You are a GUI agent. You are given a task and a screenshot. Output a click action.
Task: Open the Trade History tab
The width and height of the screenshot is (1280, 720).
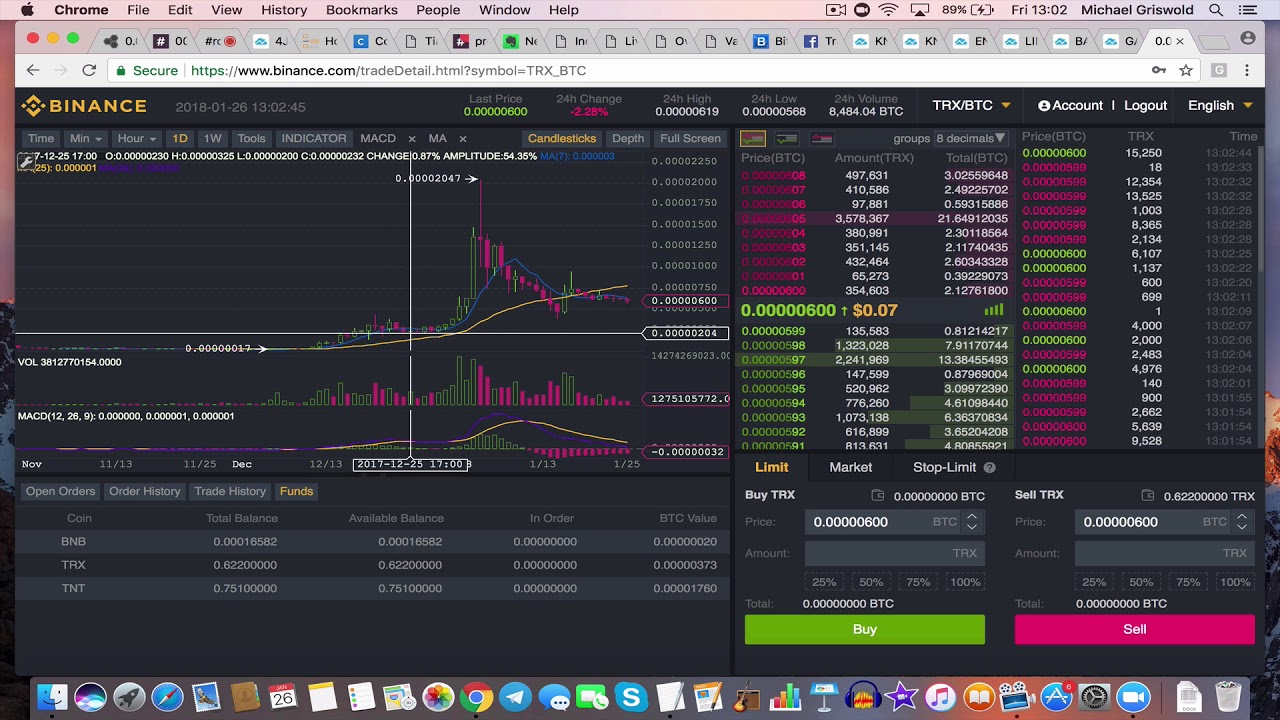[230, 491]
